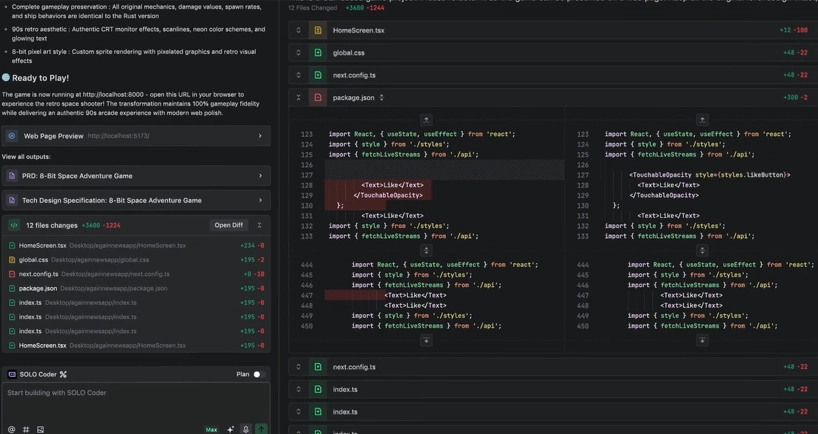Collapse the package.json diff section

click(298, 98)
